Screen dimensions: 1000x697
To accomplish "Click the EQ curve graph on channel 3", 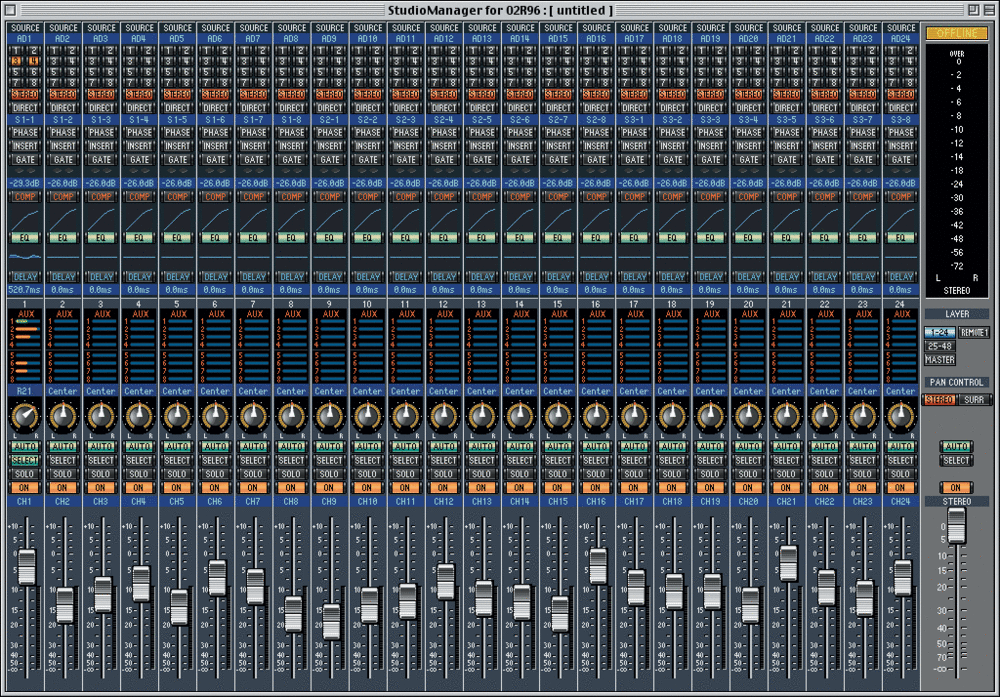I will point(100,256).
